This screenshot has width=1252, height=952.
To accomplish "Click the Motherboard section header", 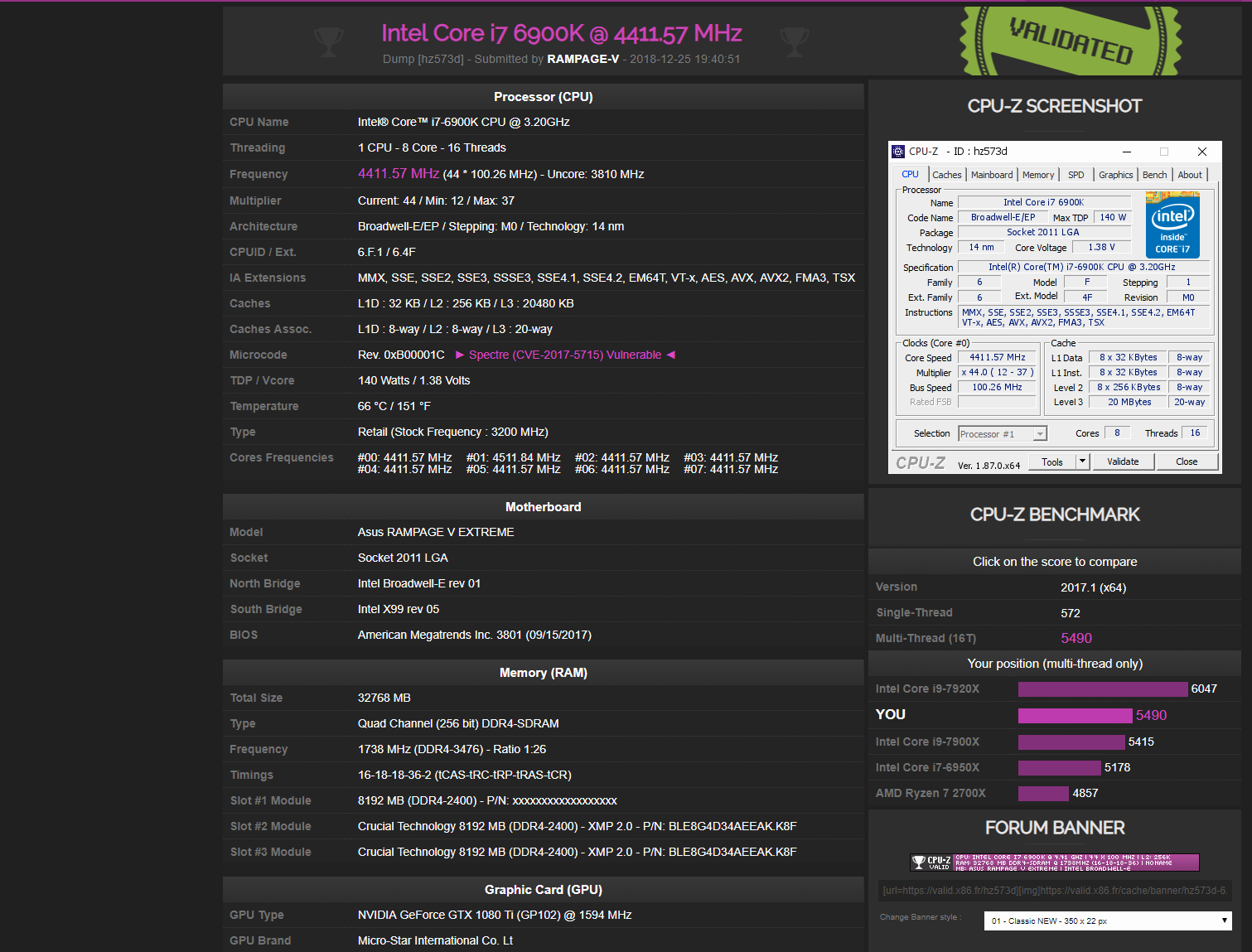I will [x=544, y=506].
